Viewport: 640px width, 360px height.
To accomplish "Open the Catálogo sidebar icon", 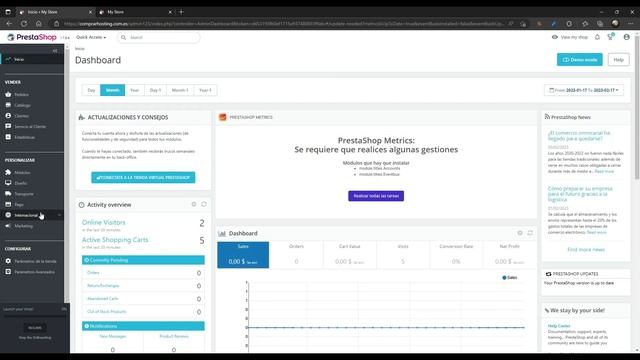I will (x=8, y=105).
